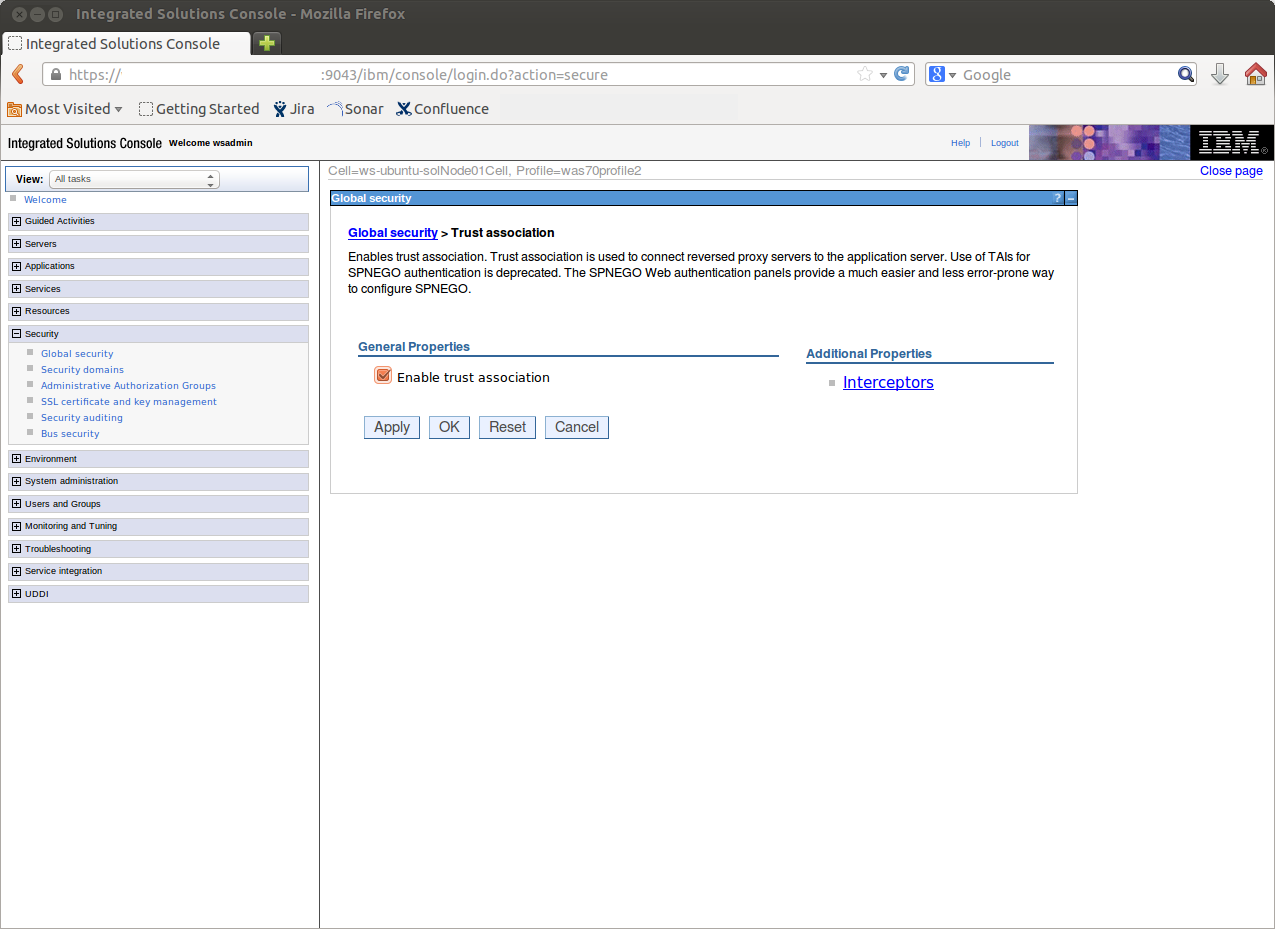
Task: Open a new tab with plus icon
Action: 267,43
